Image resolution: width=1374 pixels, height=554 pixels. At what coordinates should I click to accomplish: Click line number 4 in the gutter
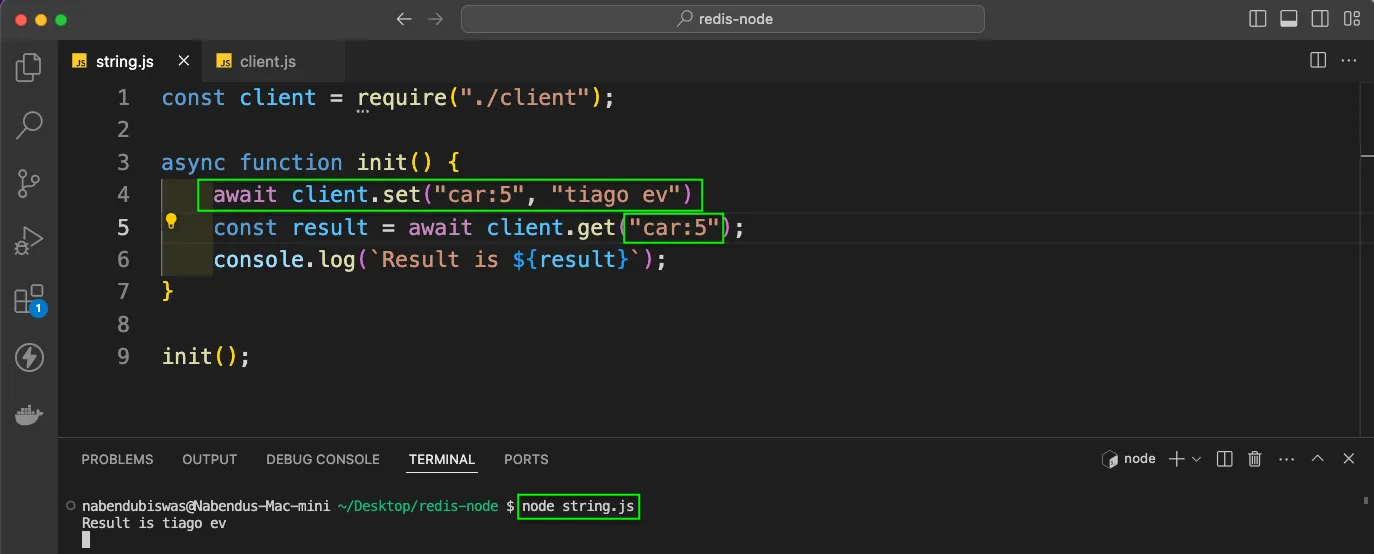[x=123, y=194]
